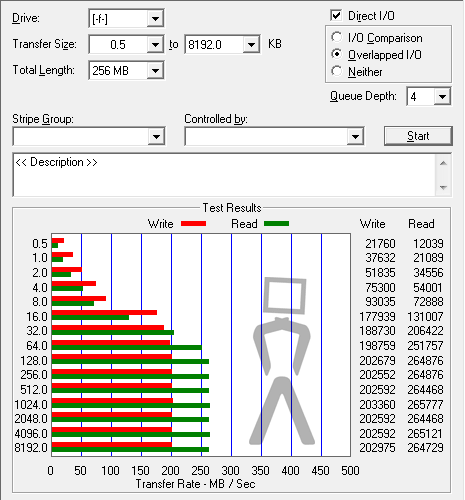The image size is (465, 500).
Task: Click the Read value 21089
Action: 428,258
